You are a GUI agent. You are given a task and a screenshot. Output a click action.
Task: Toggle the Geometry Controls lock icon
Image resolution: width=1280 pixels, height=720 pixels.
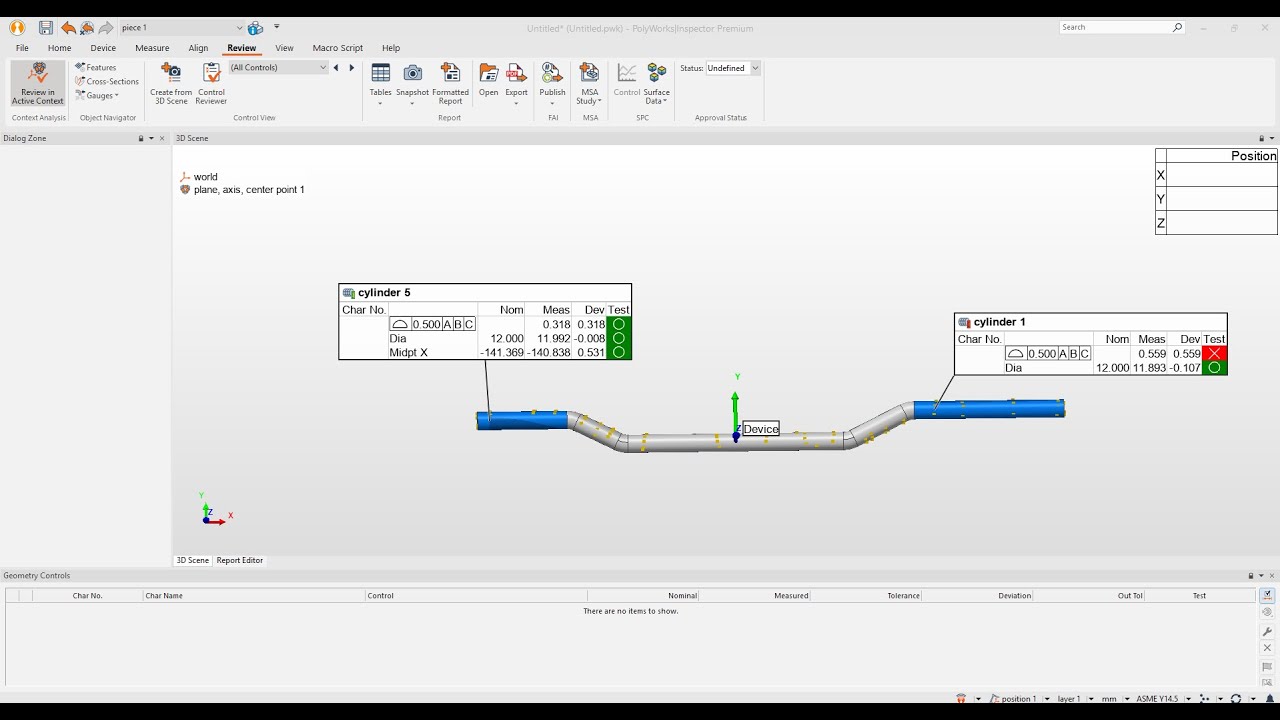tap(1250, 576)
